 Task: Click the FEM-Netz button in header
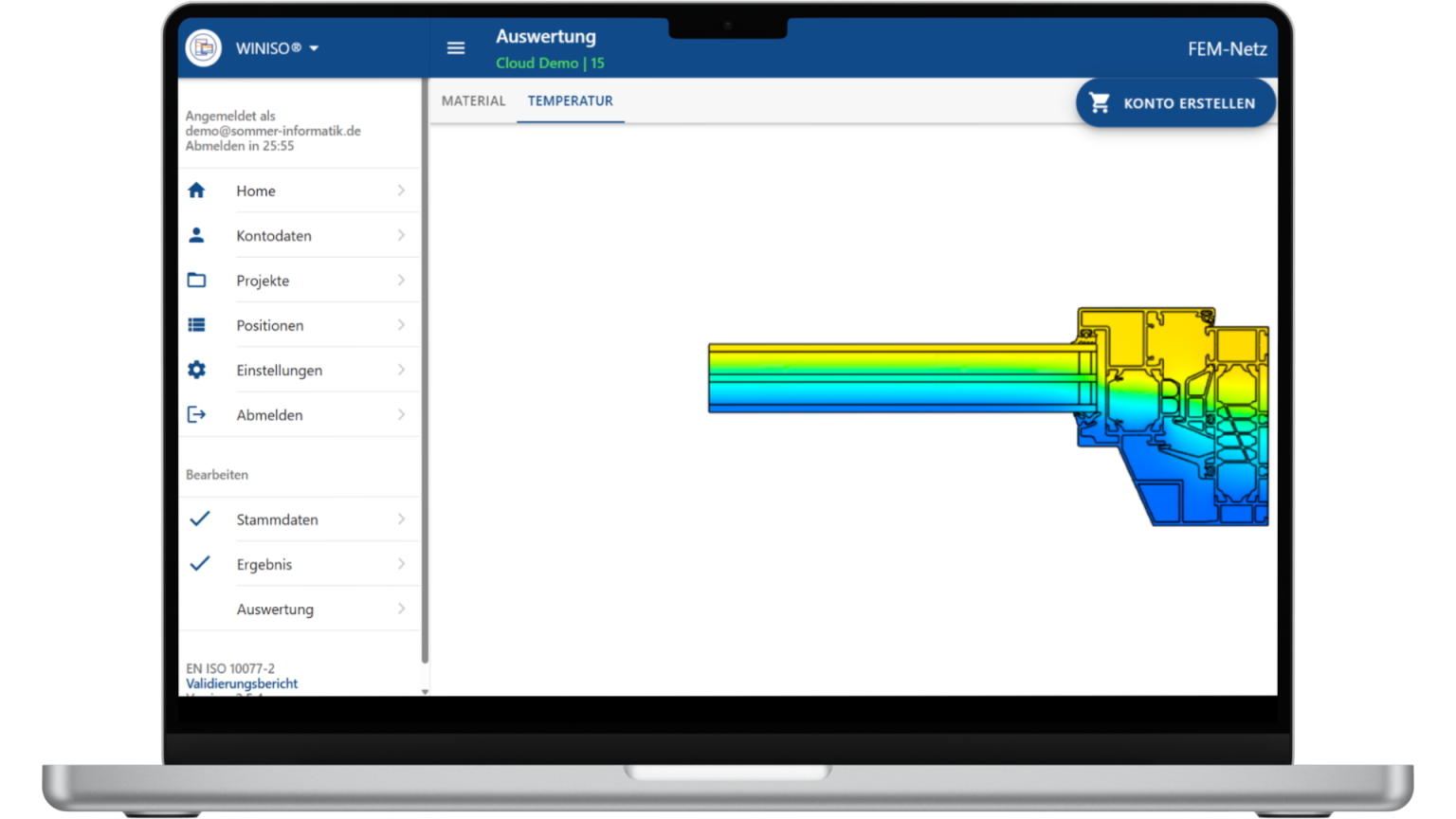tap(1228, 49)
